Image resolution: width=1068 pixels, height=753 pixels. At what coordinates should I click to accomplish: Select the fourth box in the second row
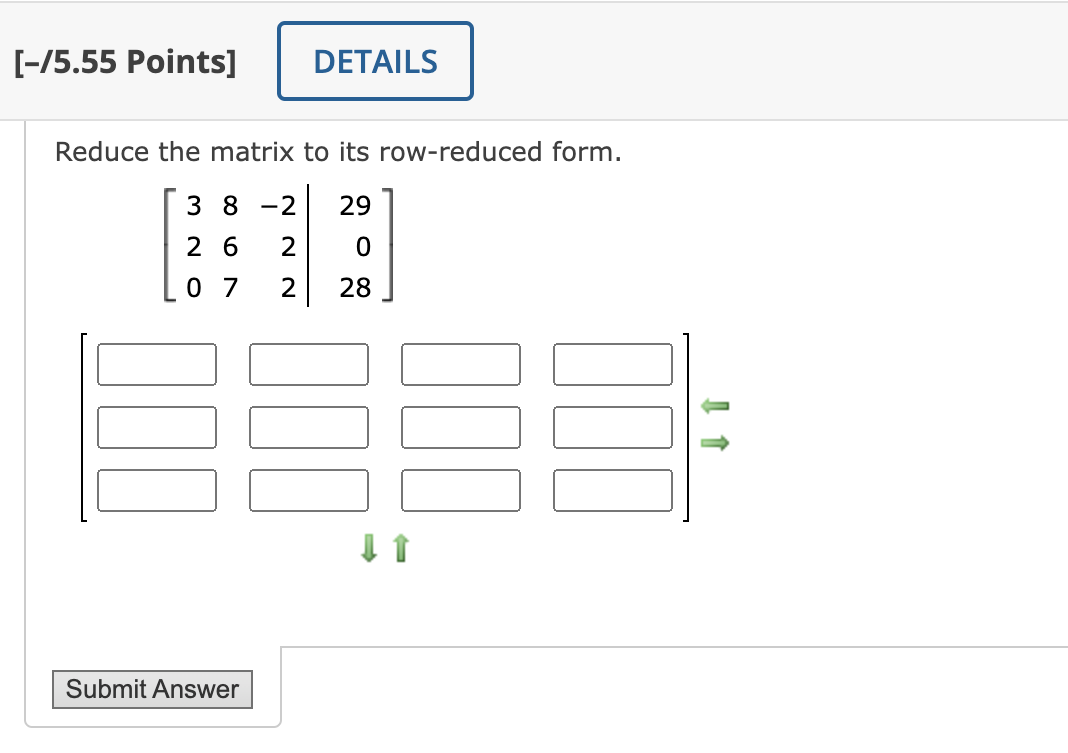tap(612, 427)
